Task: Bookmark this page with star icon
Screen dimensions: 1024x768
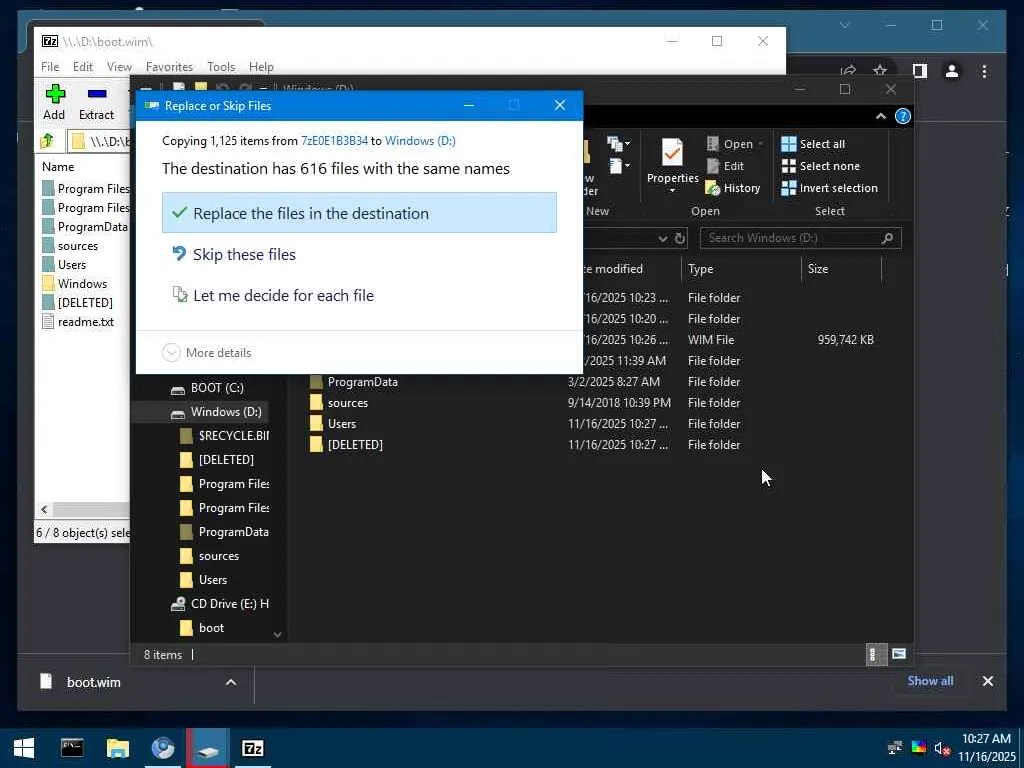Action: point(880,70)
